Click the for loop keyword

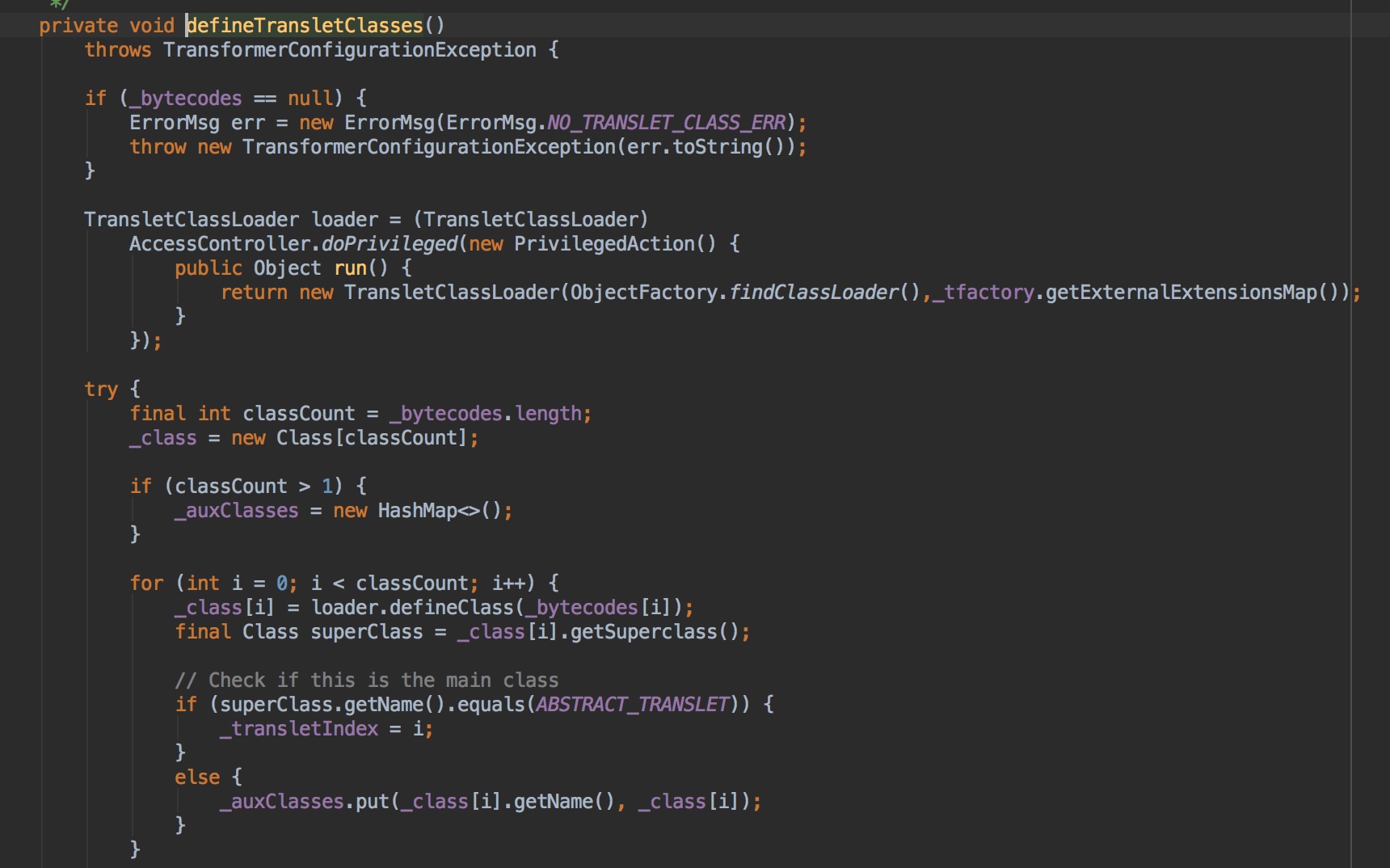[146, 584]
